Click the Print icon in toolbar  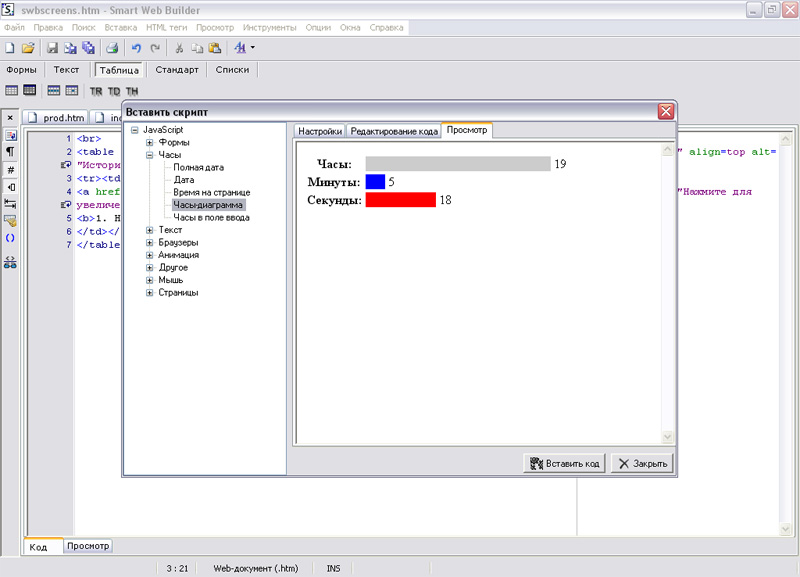[113, 47]
